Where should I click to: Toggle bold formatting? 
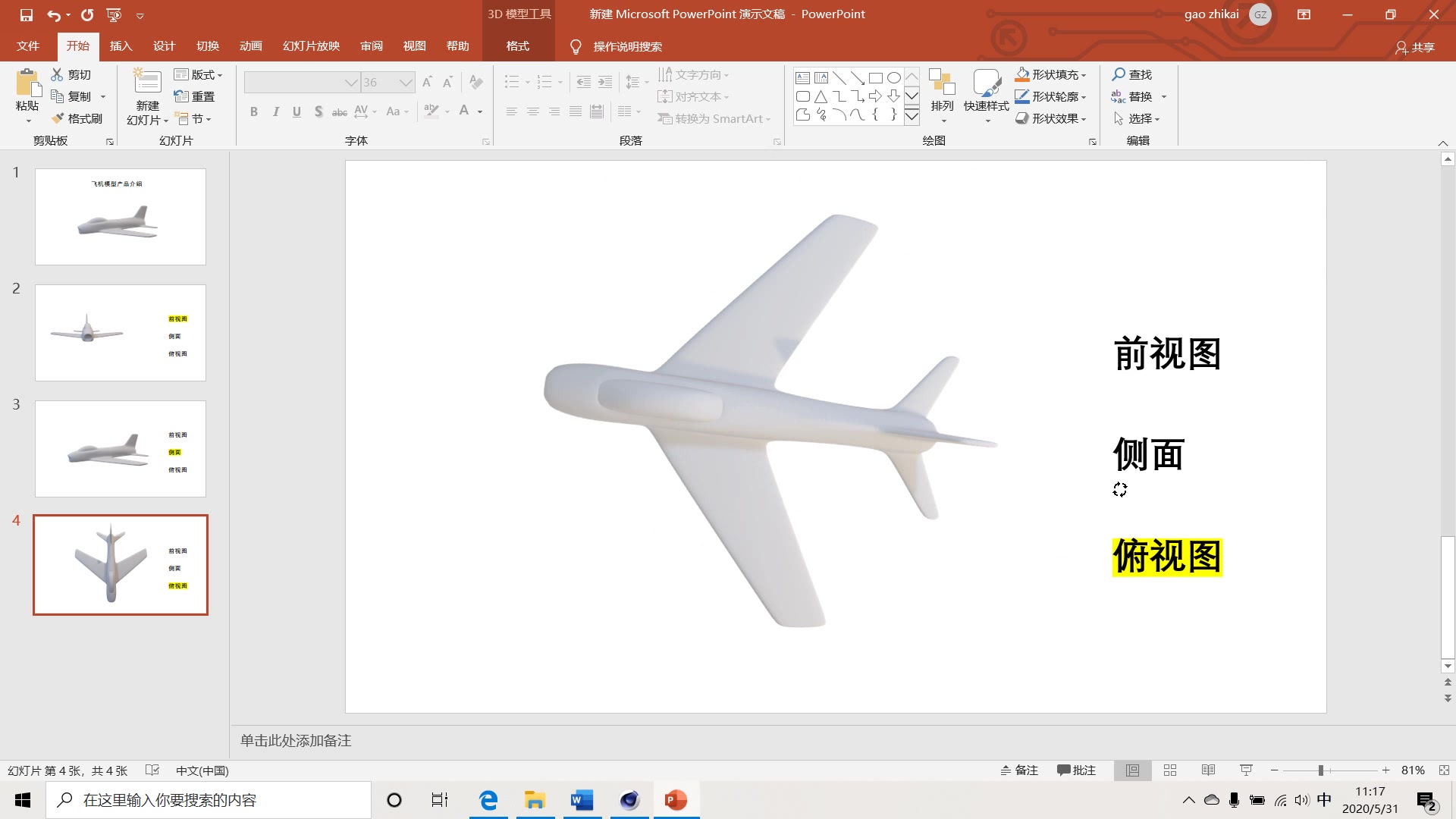coord(254,111)
